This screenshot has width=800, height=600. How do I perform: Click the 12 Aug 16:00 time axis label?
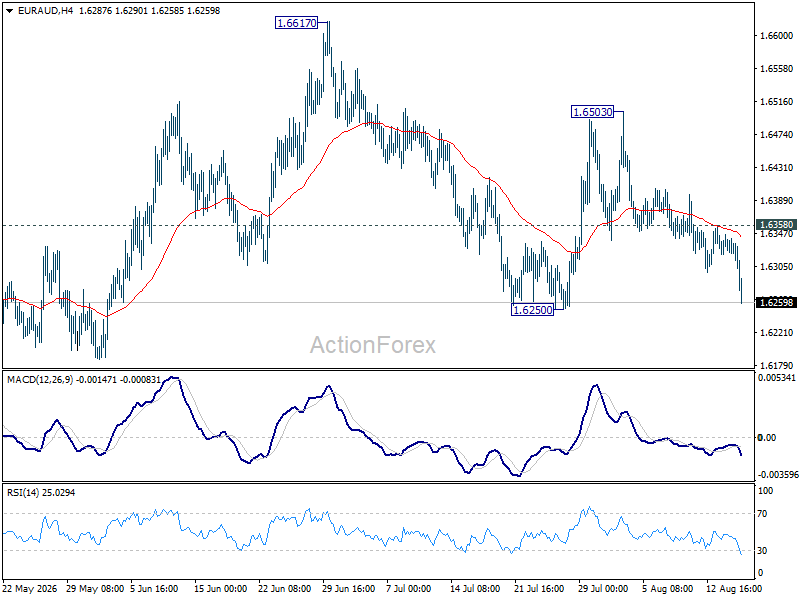[734, 589]
